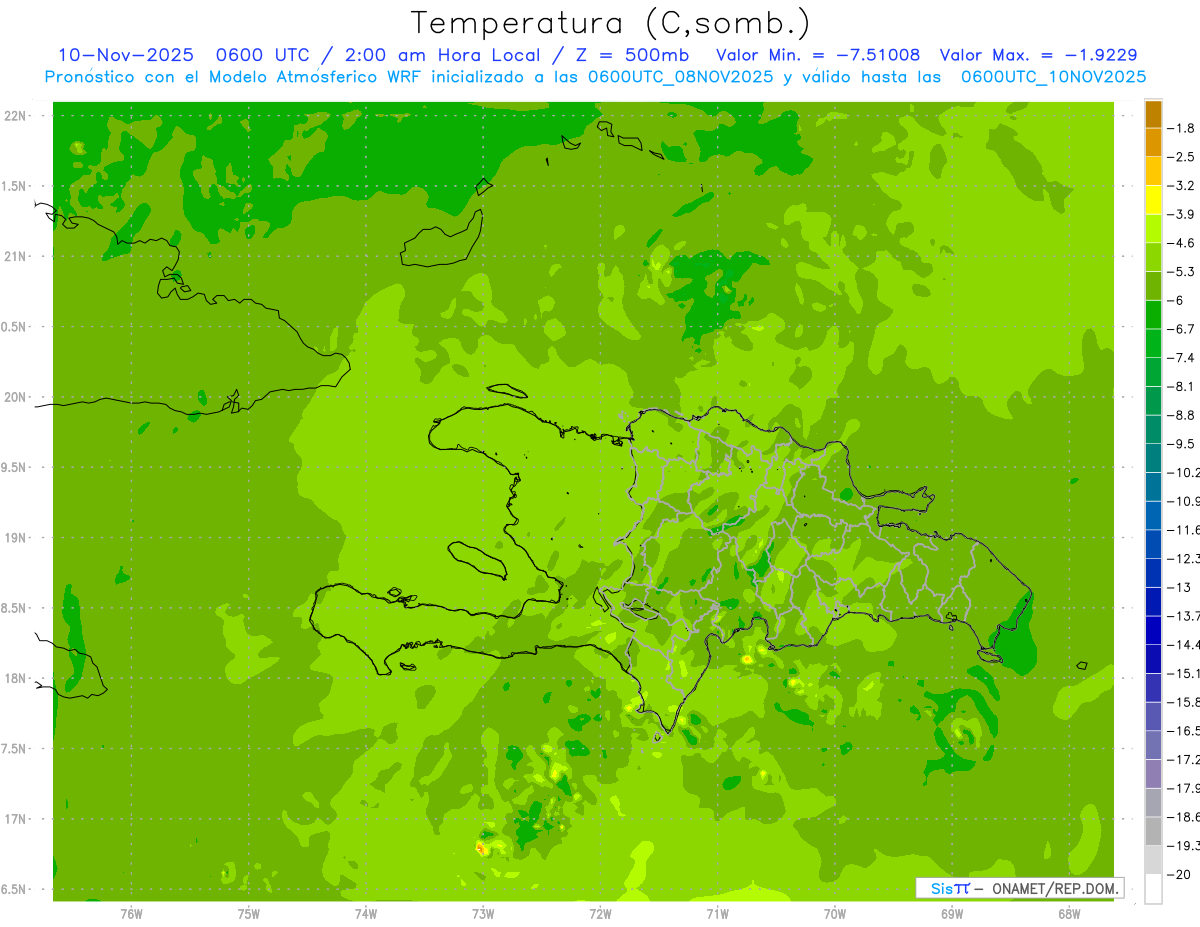Click the "Sis" logo text in the credit box
Screen dimensions: 1200x927
pos(940,888)
